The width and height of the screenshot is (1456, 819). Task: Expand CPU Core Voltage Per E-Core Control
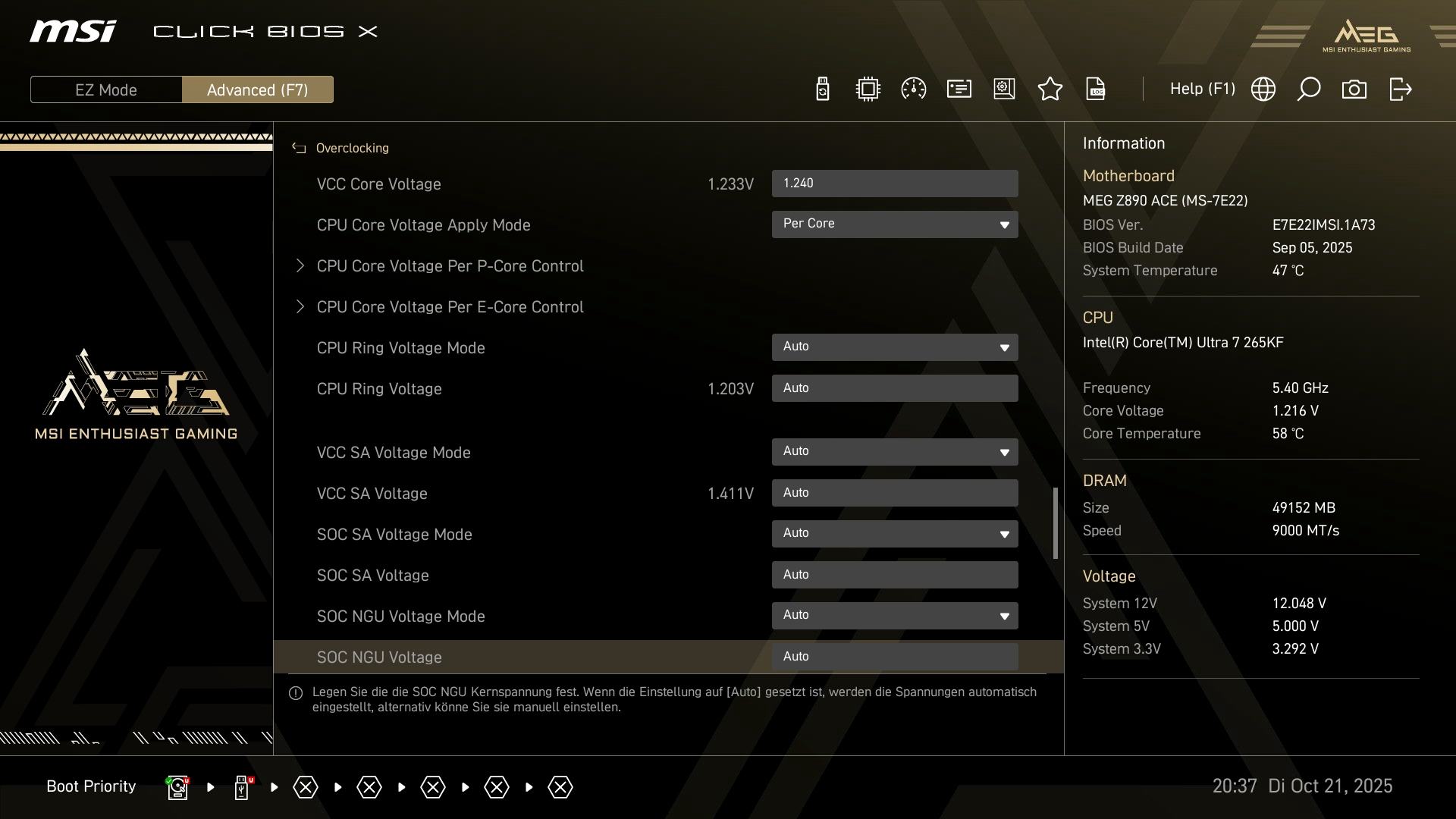[x=450, y=307]
